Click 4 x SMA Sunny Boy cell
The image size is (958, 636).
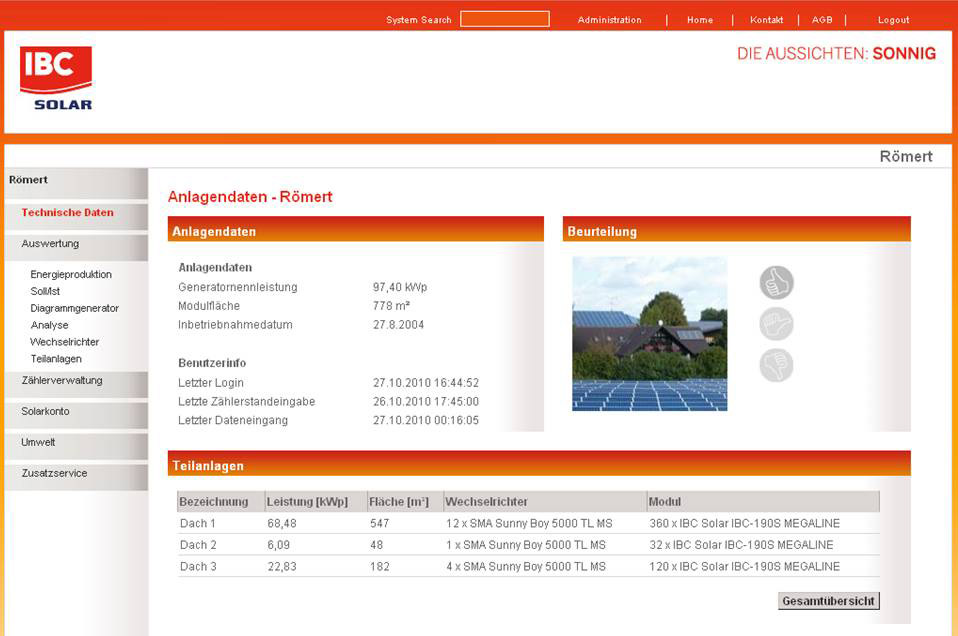point(526,566)
